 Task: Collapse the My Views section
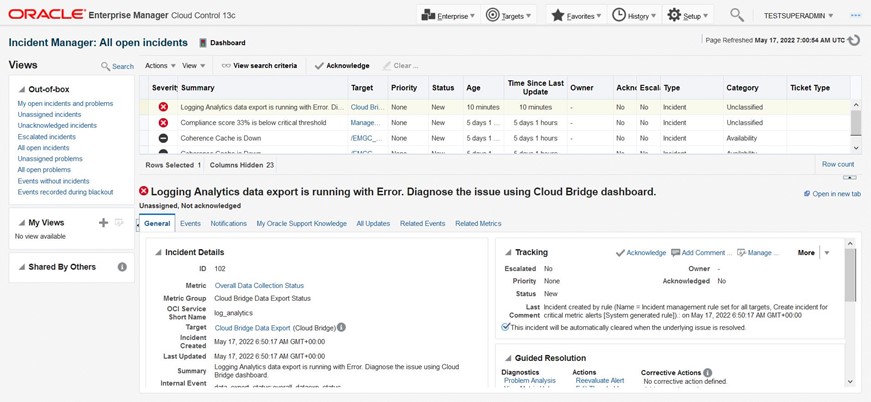22,223
